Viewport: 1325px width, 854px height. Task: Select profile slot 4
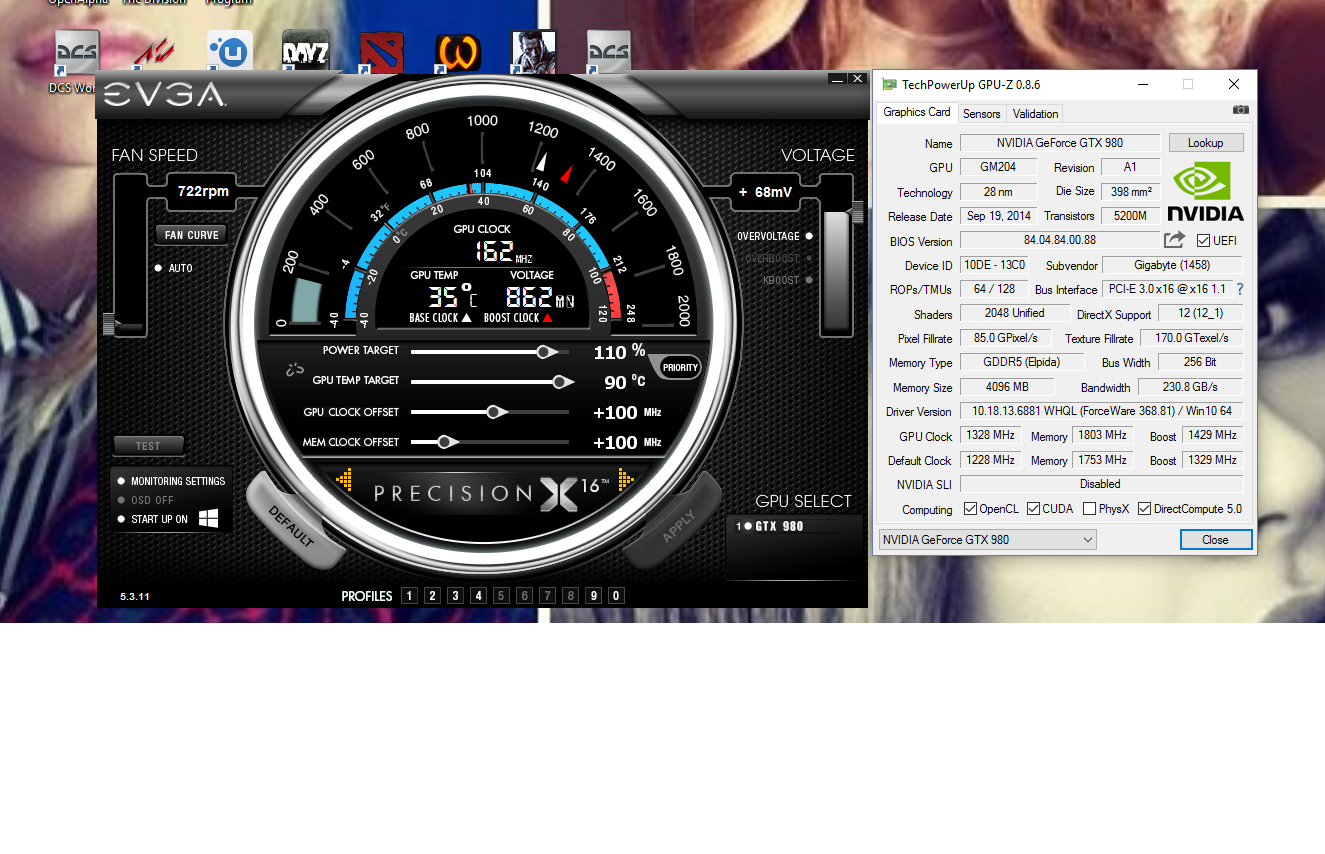click(x=478, y=596)
